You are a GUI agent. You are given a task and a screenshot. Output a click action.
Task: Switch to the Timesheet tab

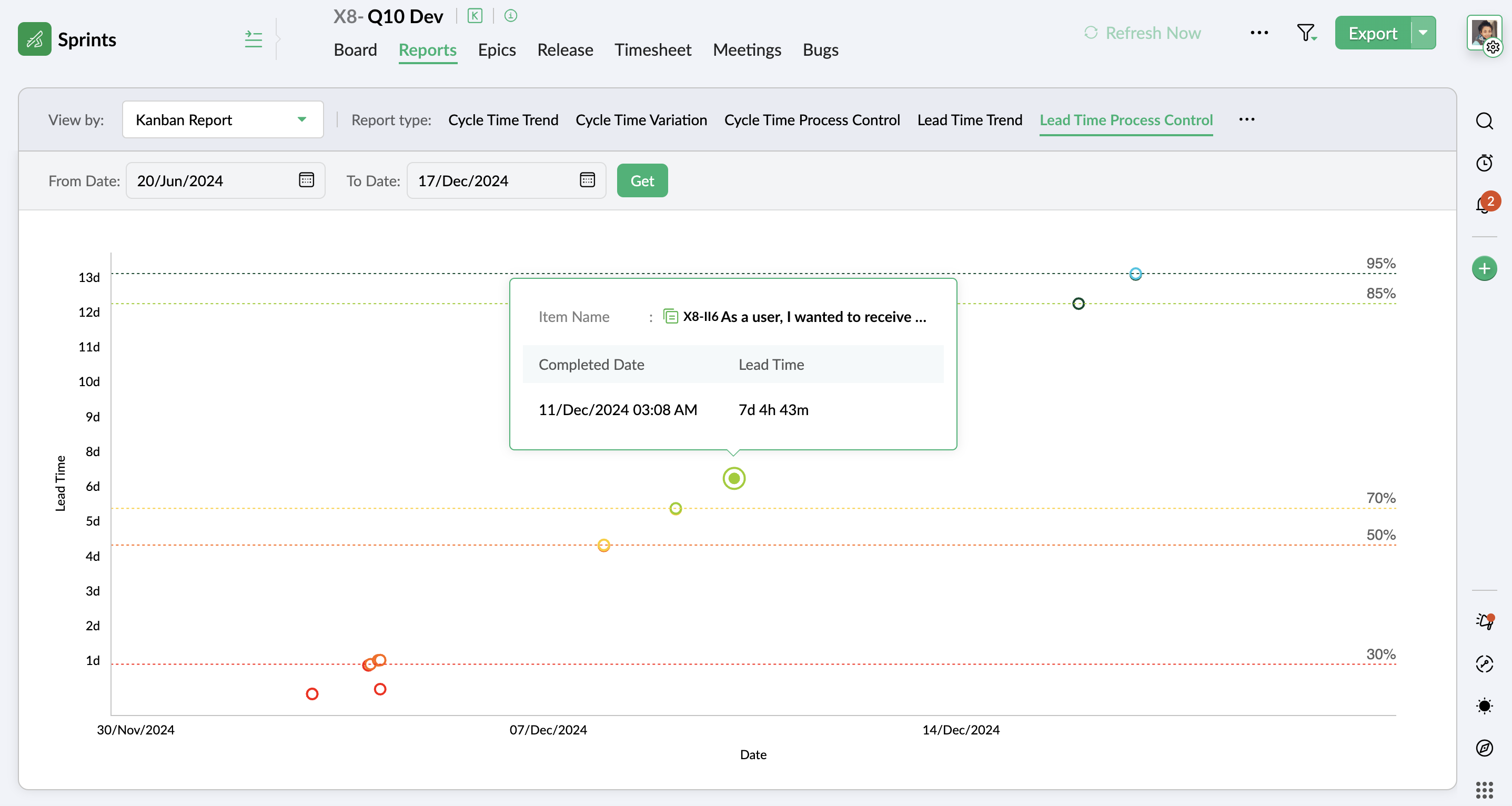coord(653,50)
